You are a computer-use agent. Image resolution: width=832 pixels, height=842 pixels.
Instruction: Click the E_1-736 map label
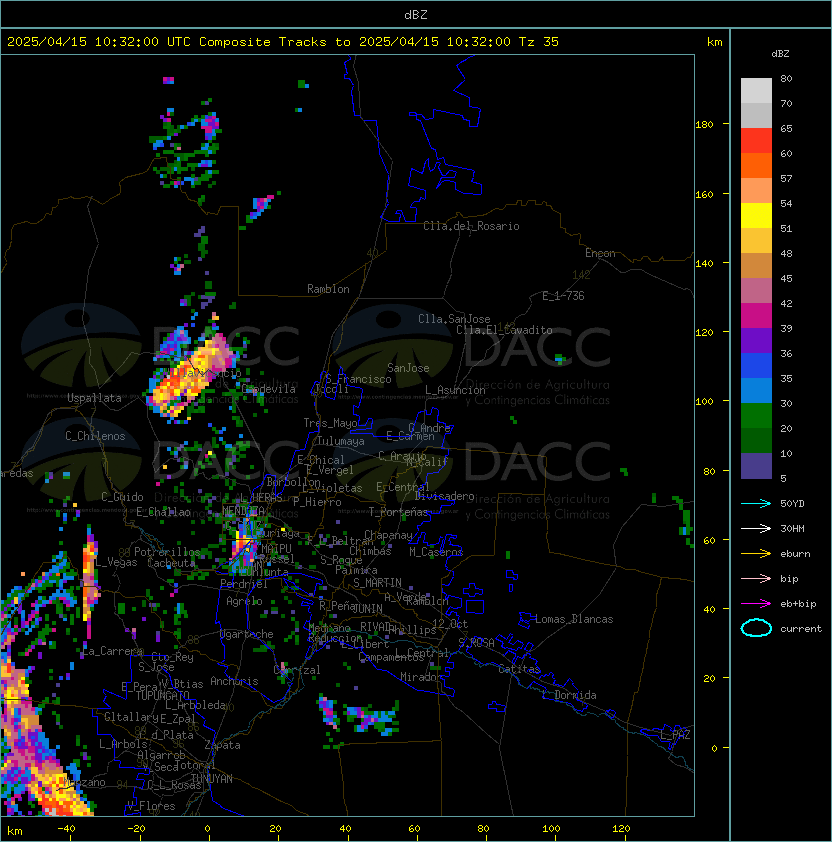(563, 296)
